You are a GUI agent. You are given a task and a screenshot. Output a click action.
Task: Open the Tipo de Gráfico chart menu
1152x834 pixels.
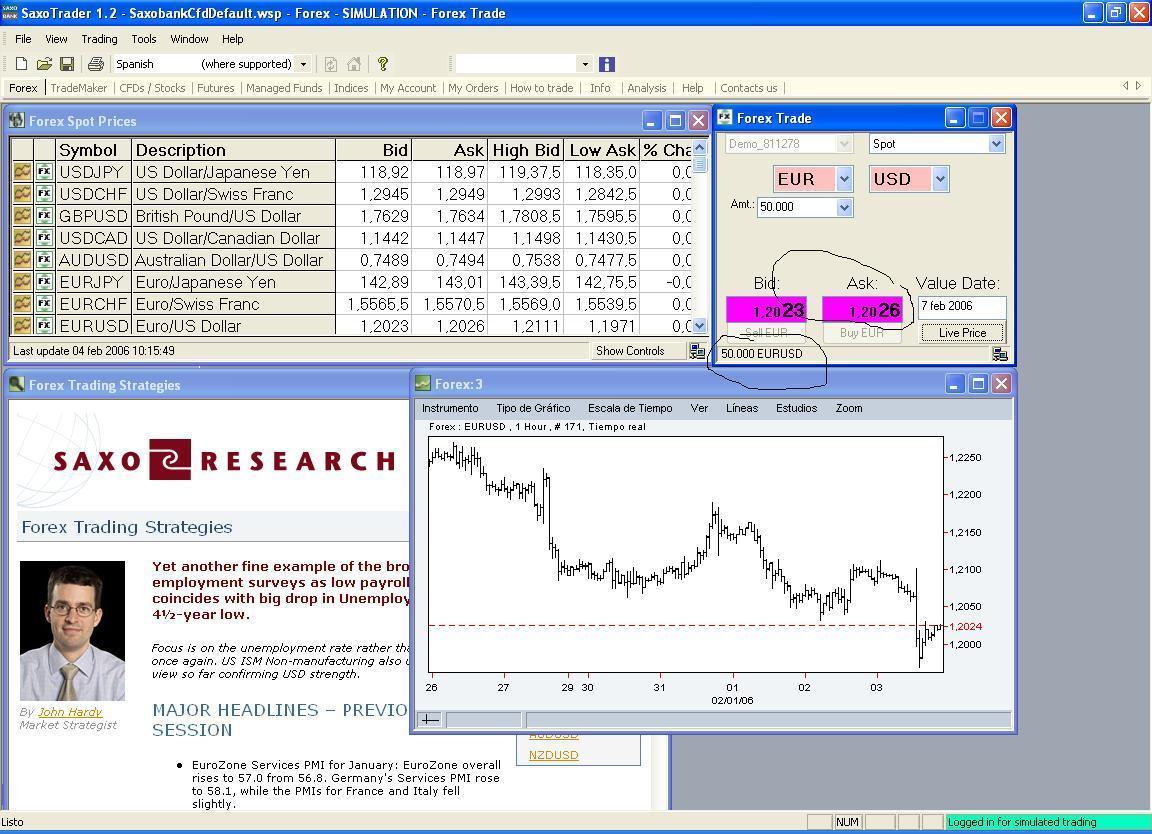(x=533, y=408)
